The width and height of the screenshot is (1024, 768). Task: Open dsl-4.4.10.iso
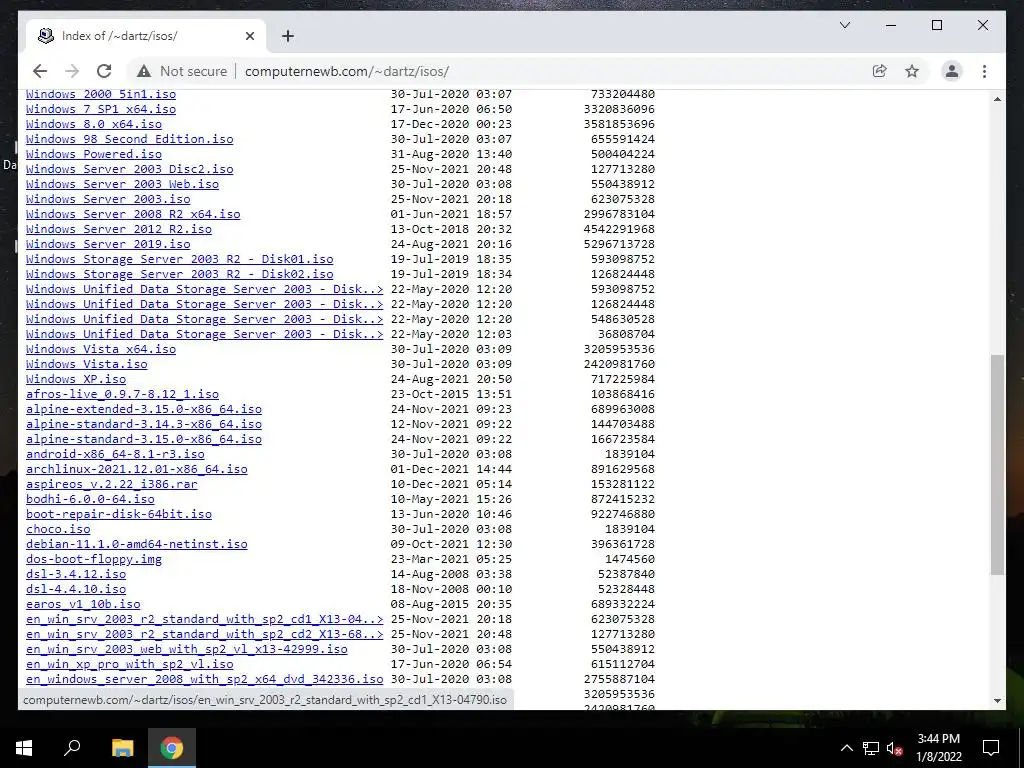(x=76, y=590)
